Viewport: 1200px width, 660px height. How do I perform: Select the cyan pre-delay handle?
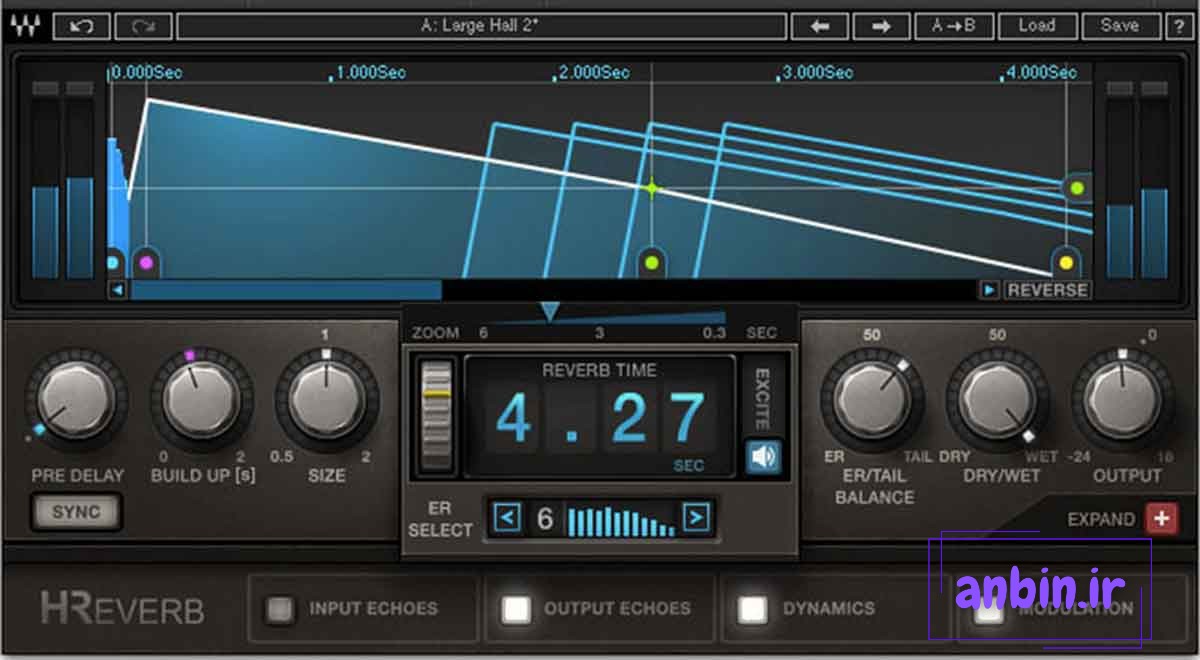[113, 263]
